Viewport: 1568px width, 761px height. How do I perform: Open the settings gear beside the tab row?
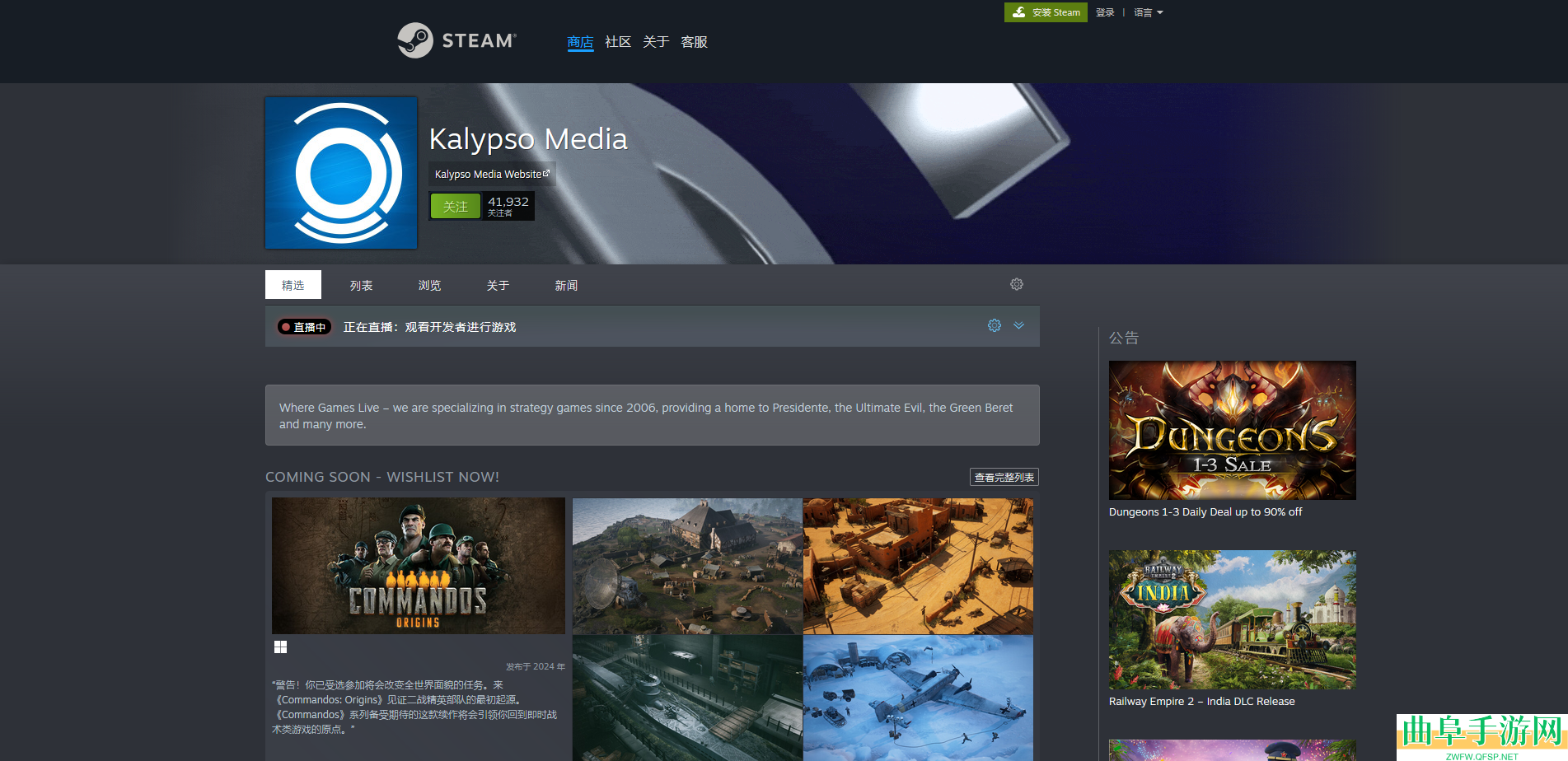pyautogui.click(x=1017, y=284)
